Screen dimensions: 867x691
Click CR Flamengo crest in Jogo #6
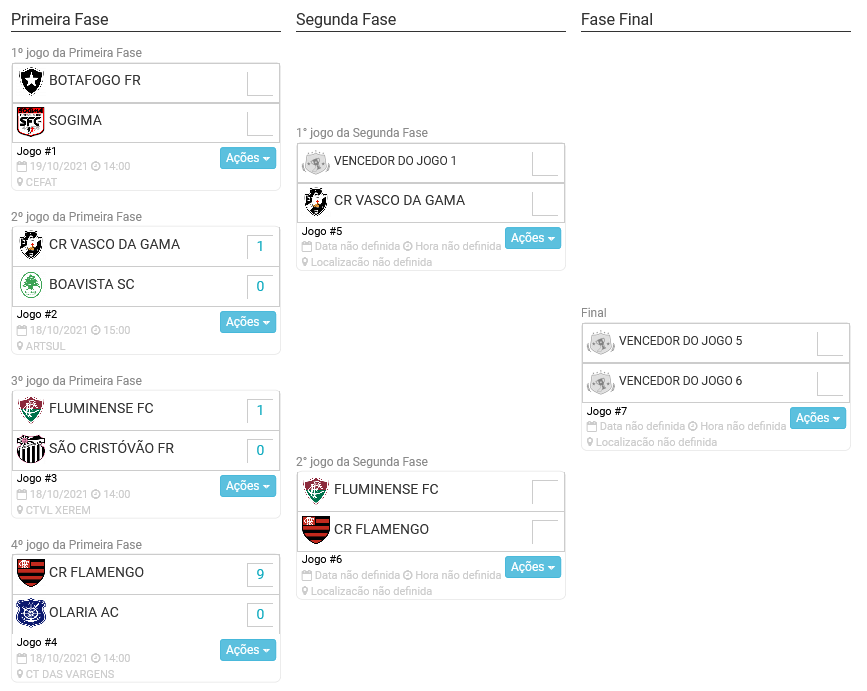(x=316, y=530)
